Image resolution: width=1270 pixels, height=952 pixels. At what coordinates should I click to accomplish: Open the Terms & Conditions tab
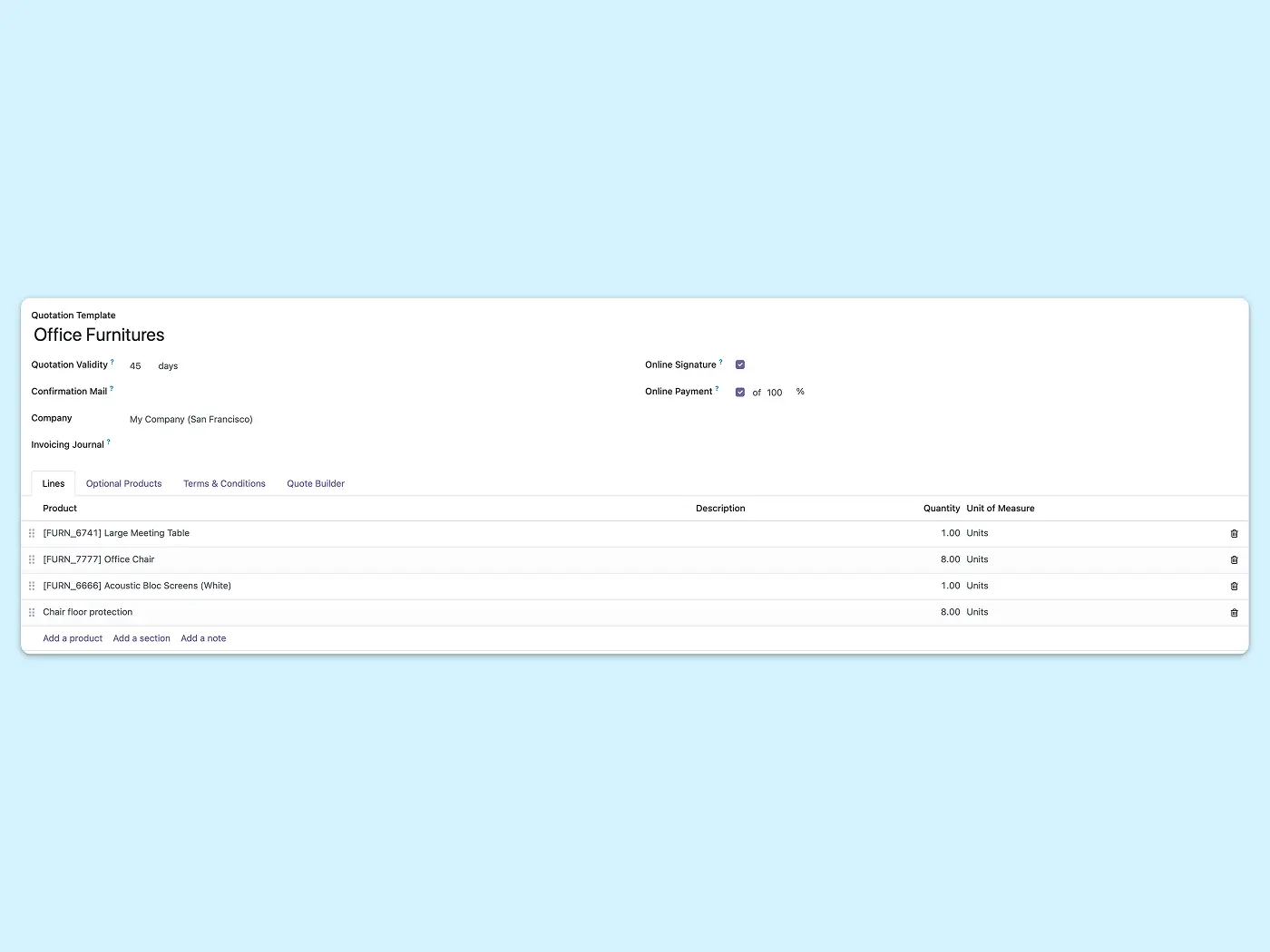click(x=224, y=484)
